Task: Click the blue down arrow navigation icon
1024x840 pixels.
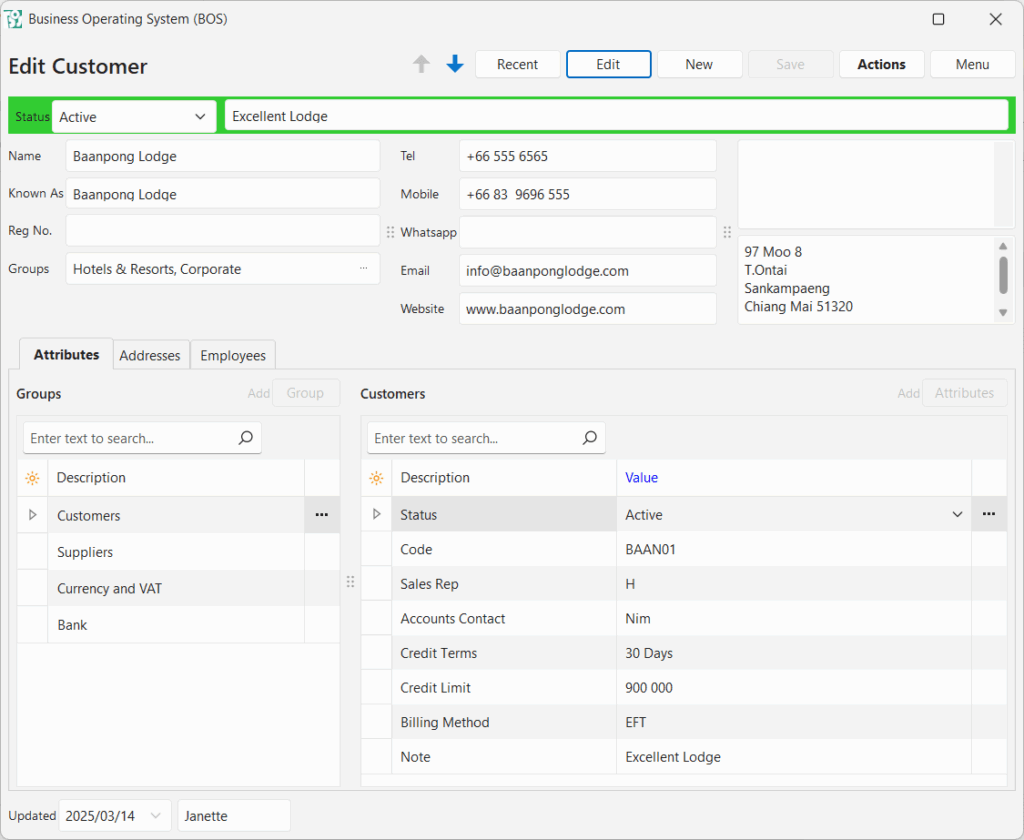Action: [455, 64]
